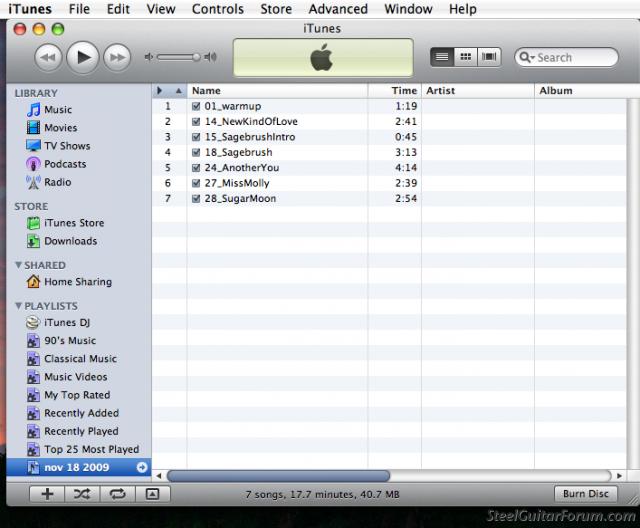Toggle repeat mode
The height and width of the screenshot is (528, 640).
pos(116,494)
